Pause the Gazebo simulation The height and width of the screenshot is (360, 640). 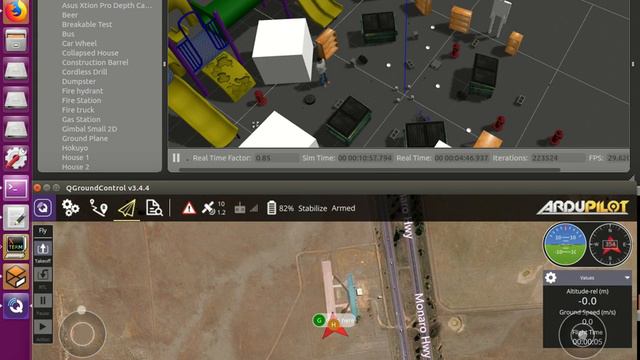coord(176,158)
